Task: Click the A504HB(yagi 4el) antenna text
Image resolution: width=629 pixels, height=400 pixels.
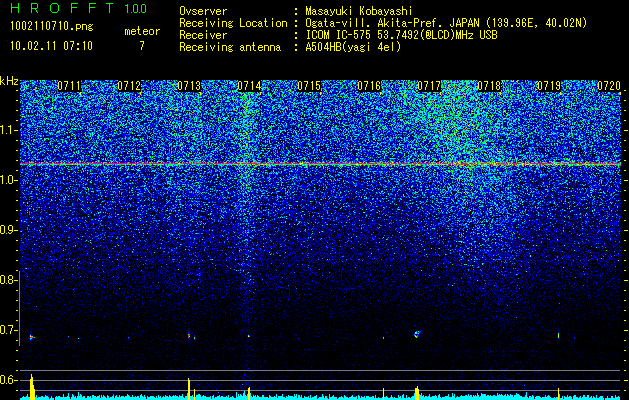Action: (x=353, y=47)
